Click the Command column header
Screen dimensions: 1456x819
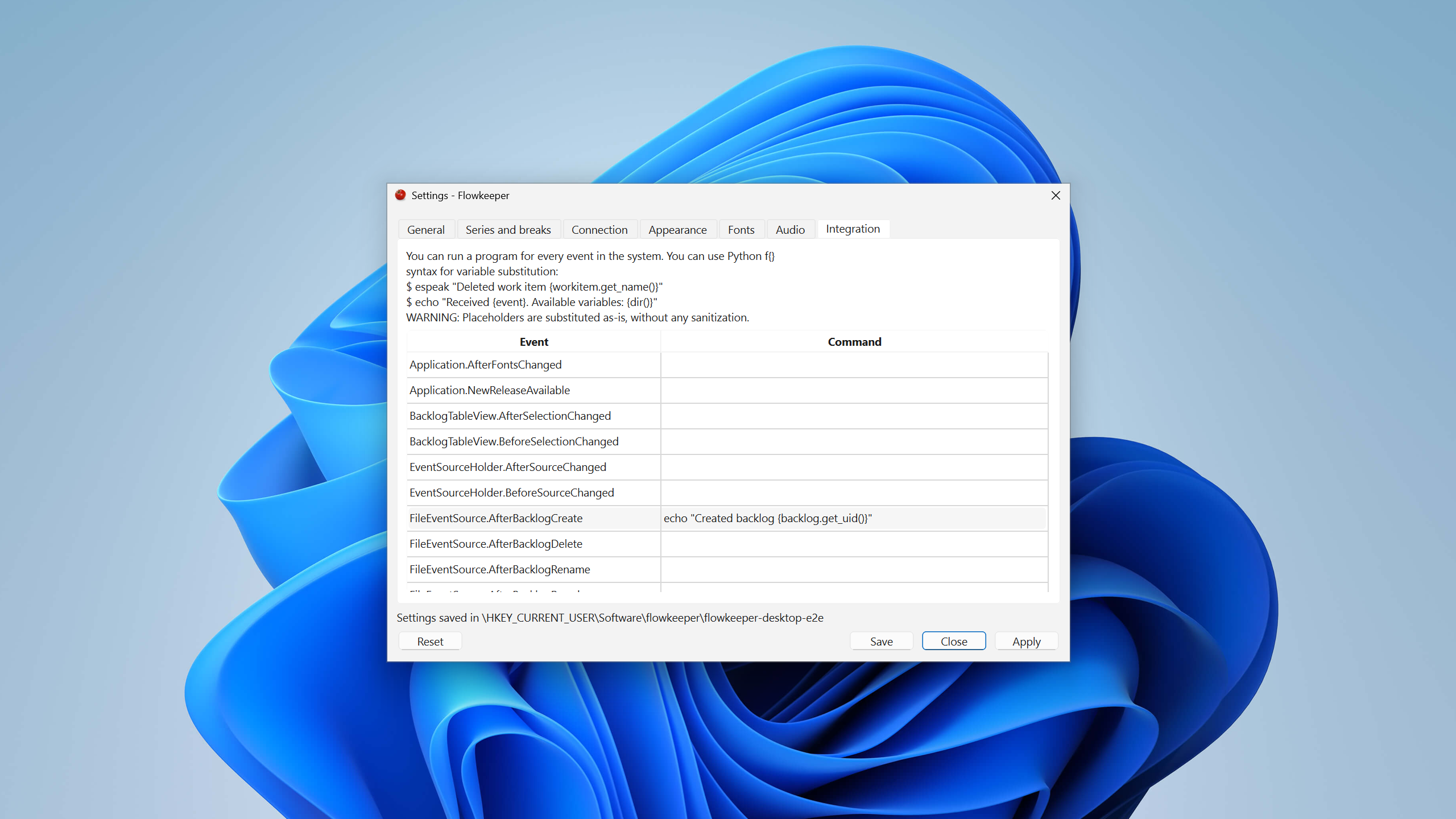tap(854, 342)
